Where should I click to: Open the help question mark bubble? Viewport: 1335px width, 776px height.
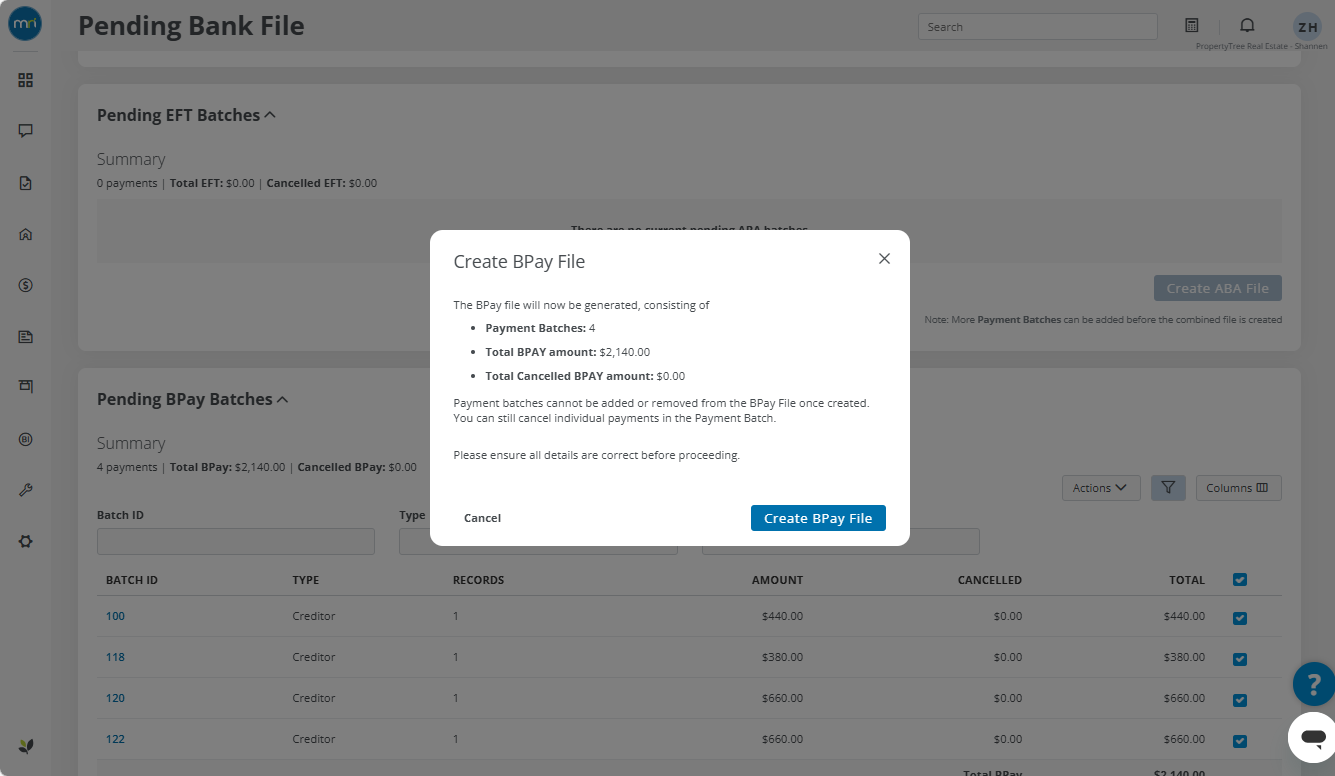pyautogui.click(x=1313, y=685)
